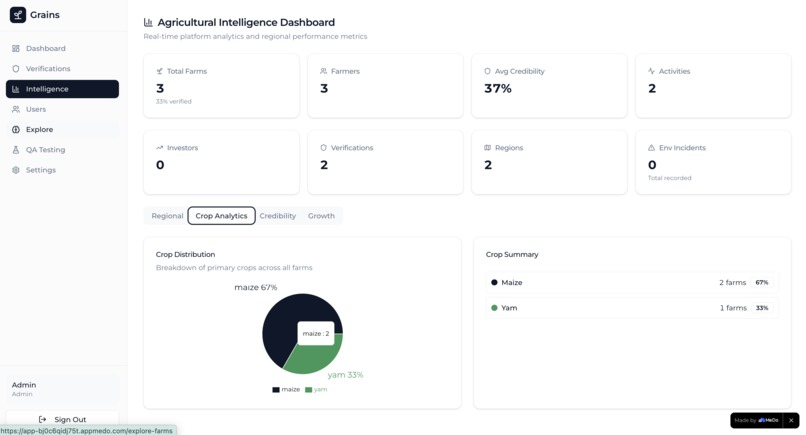Click the Crop Summary heading
Viewport: 806px width, 435px height.
(x=512, y=254)
